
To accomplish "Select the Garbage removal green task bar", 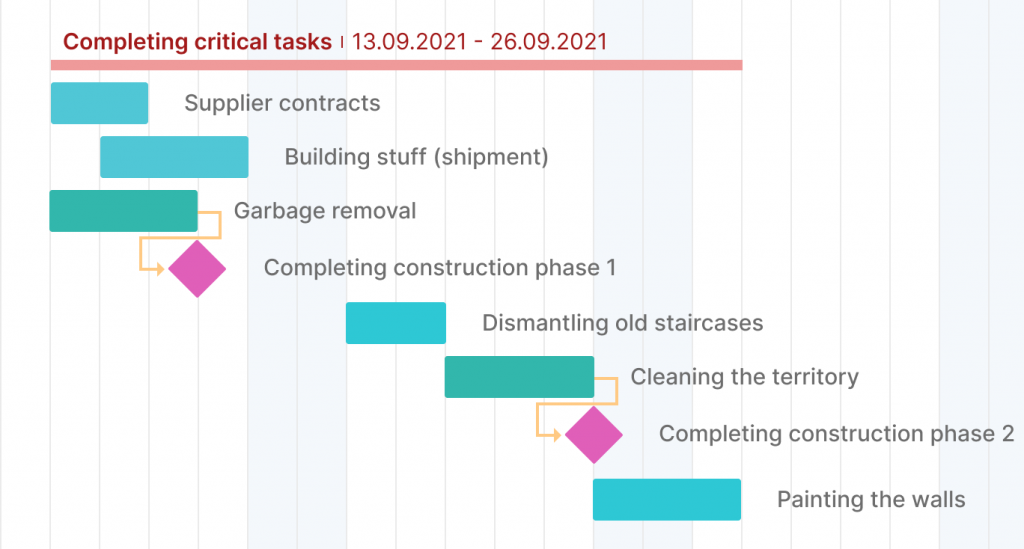I will [123, 211].
